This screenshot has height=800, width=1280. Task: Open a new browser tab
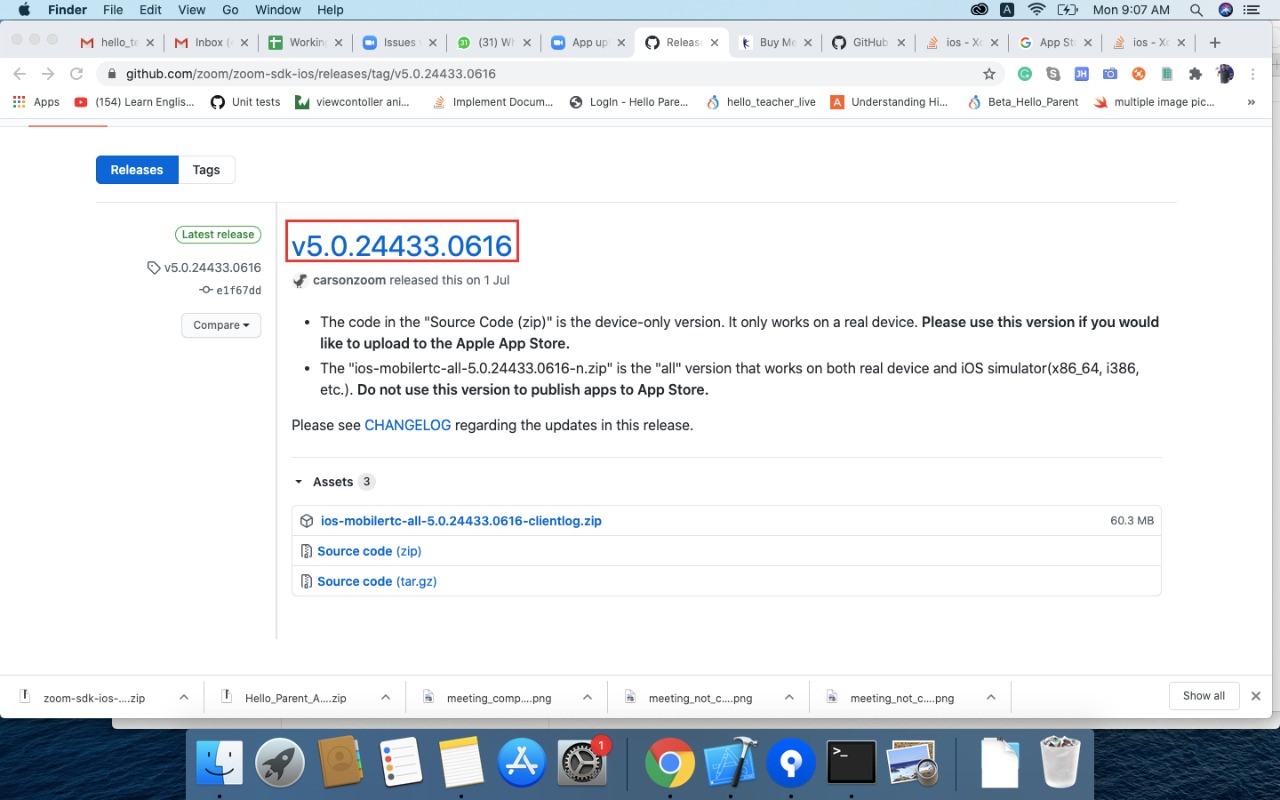[x=1215, y=42]
